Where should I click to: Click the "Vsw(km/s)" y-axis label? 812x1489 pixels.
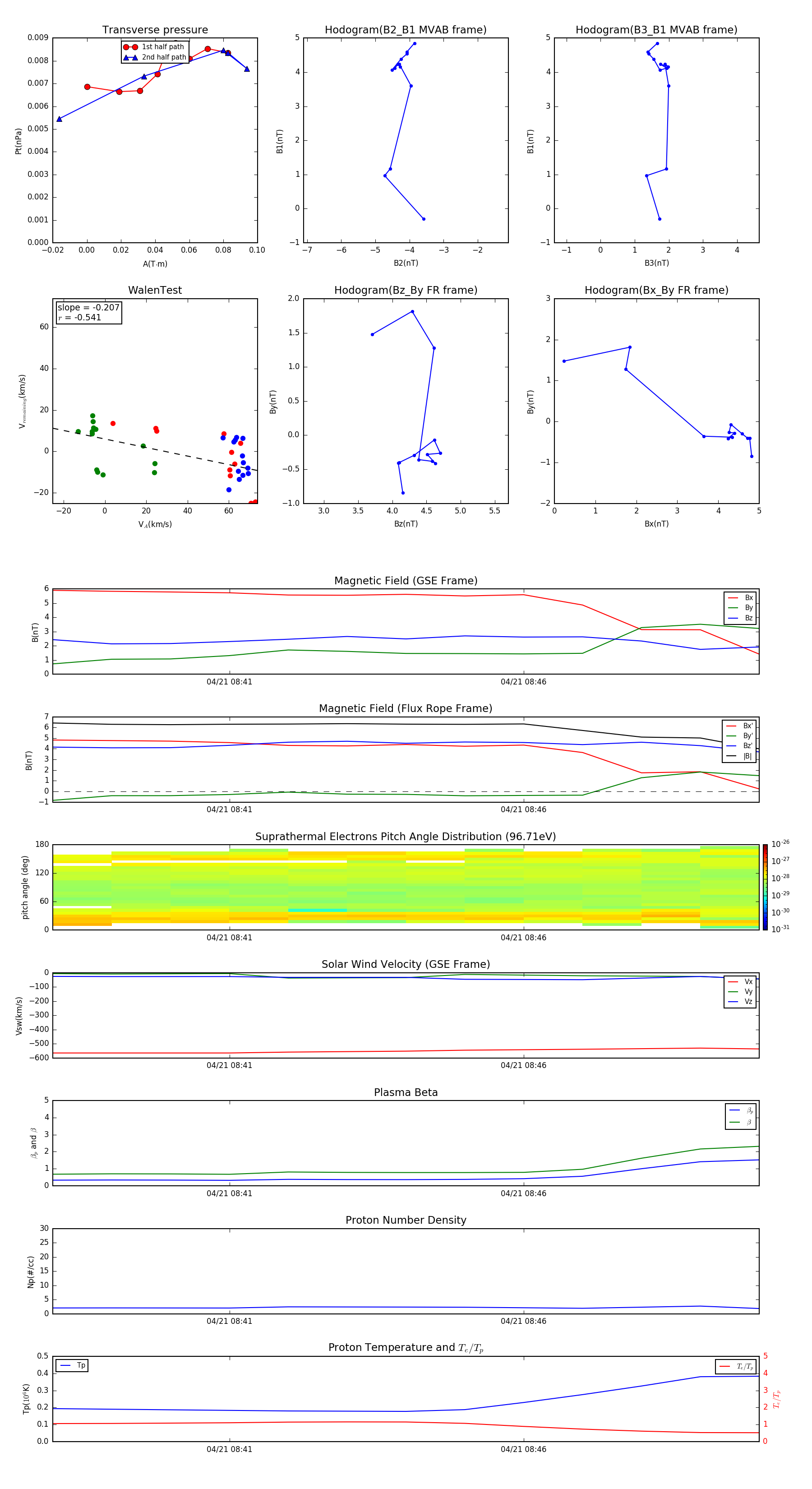click(x=18, y=1016)
